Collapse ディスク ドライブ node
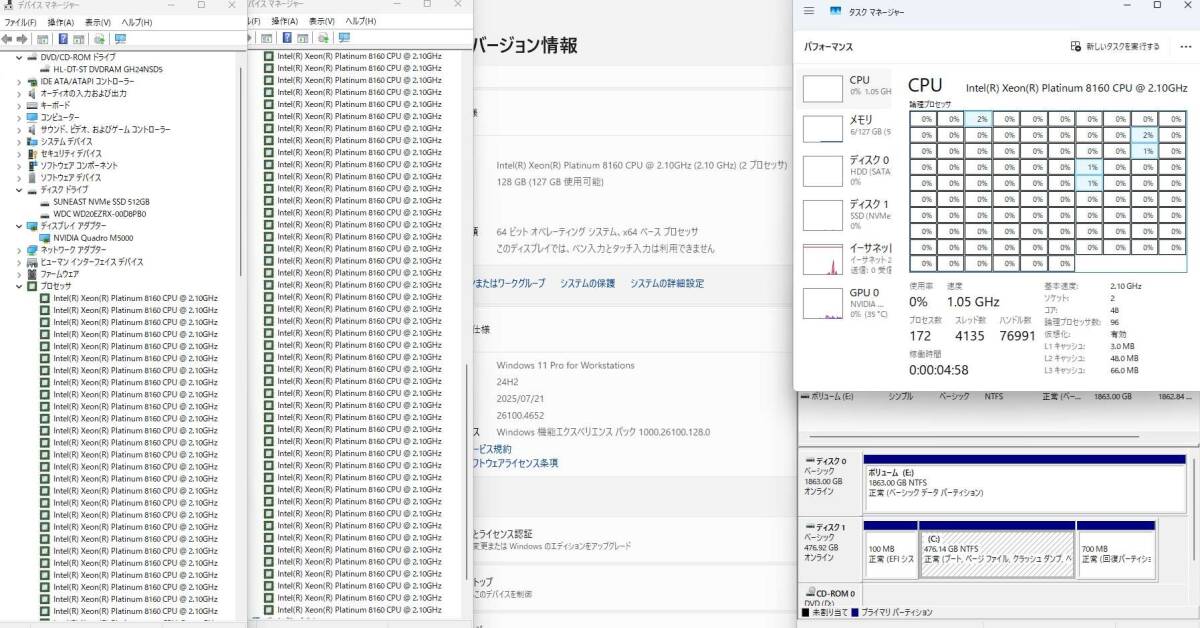 19,190
